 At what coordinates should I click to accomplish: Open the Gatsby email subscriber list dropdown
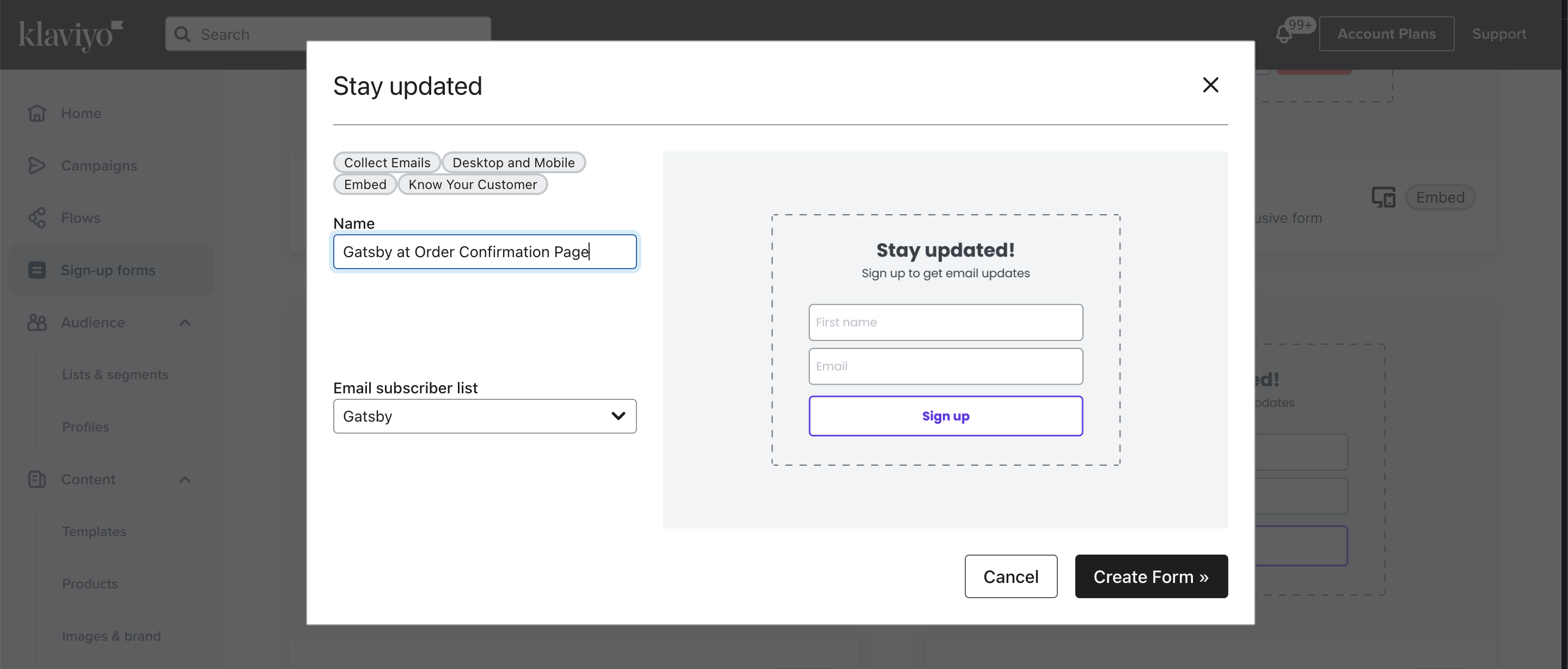pos(485,416)
